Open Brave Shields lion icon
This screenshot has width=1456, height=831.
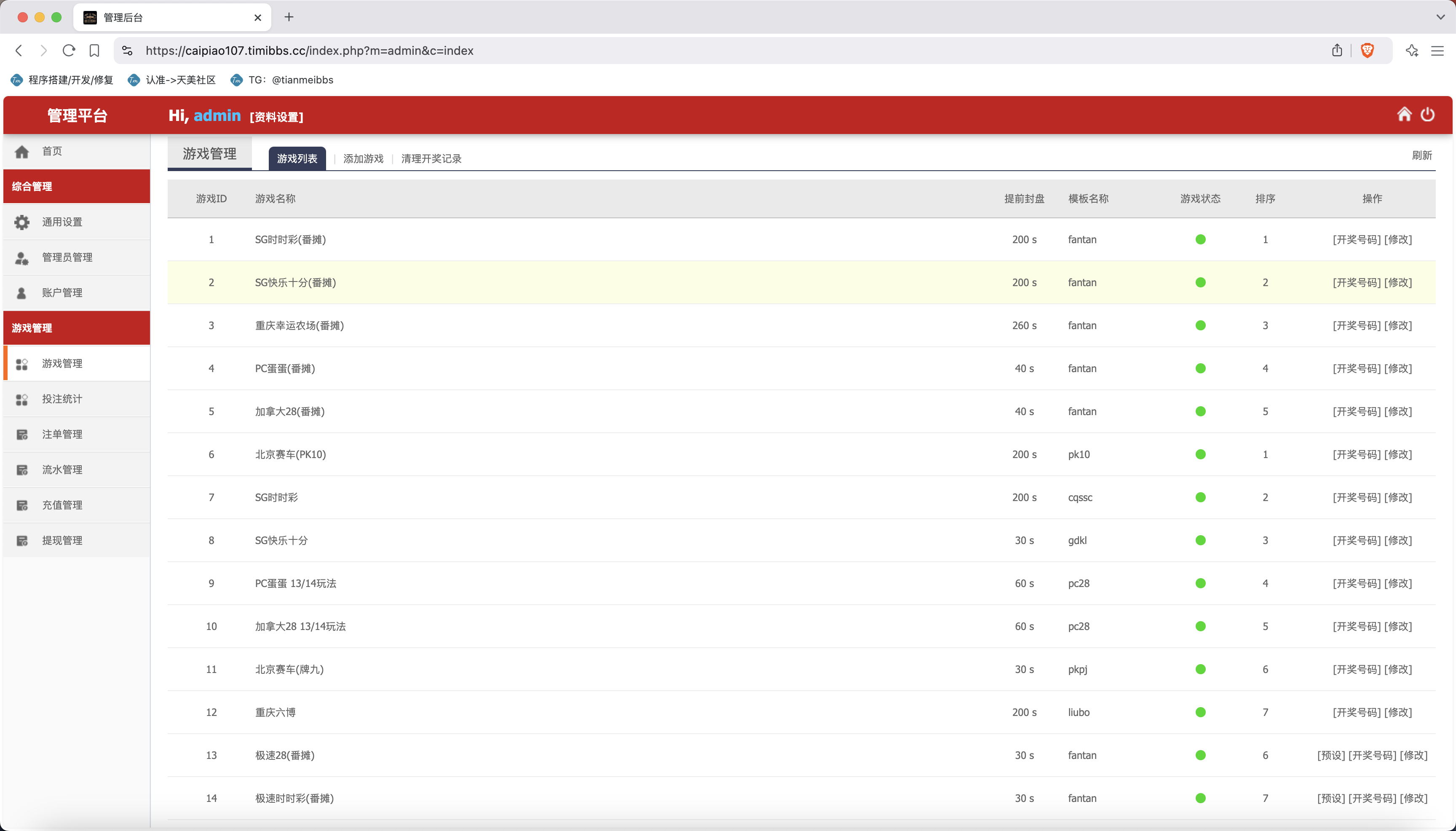click(x=1368, y=51)
